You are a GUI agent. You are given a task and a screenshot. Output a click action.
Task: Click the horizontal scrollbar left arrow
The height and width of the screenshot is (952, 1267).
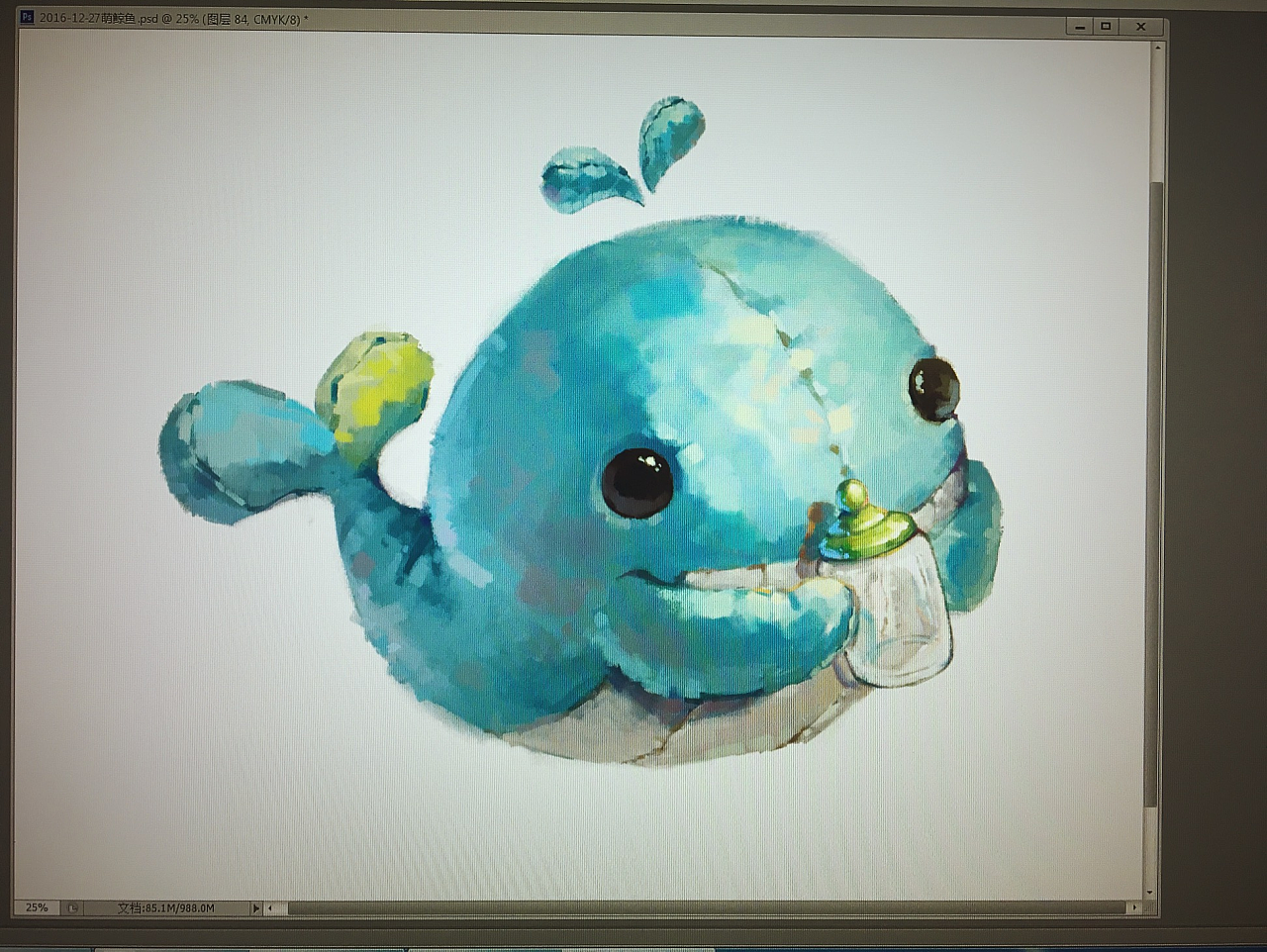tap(270, 907)
